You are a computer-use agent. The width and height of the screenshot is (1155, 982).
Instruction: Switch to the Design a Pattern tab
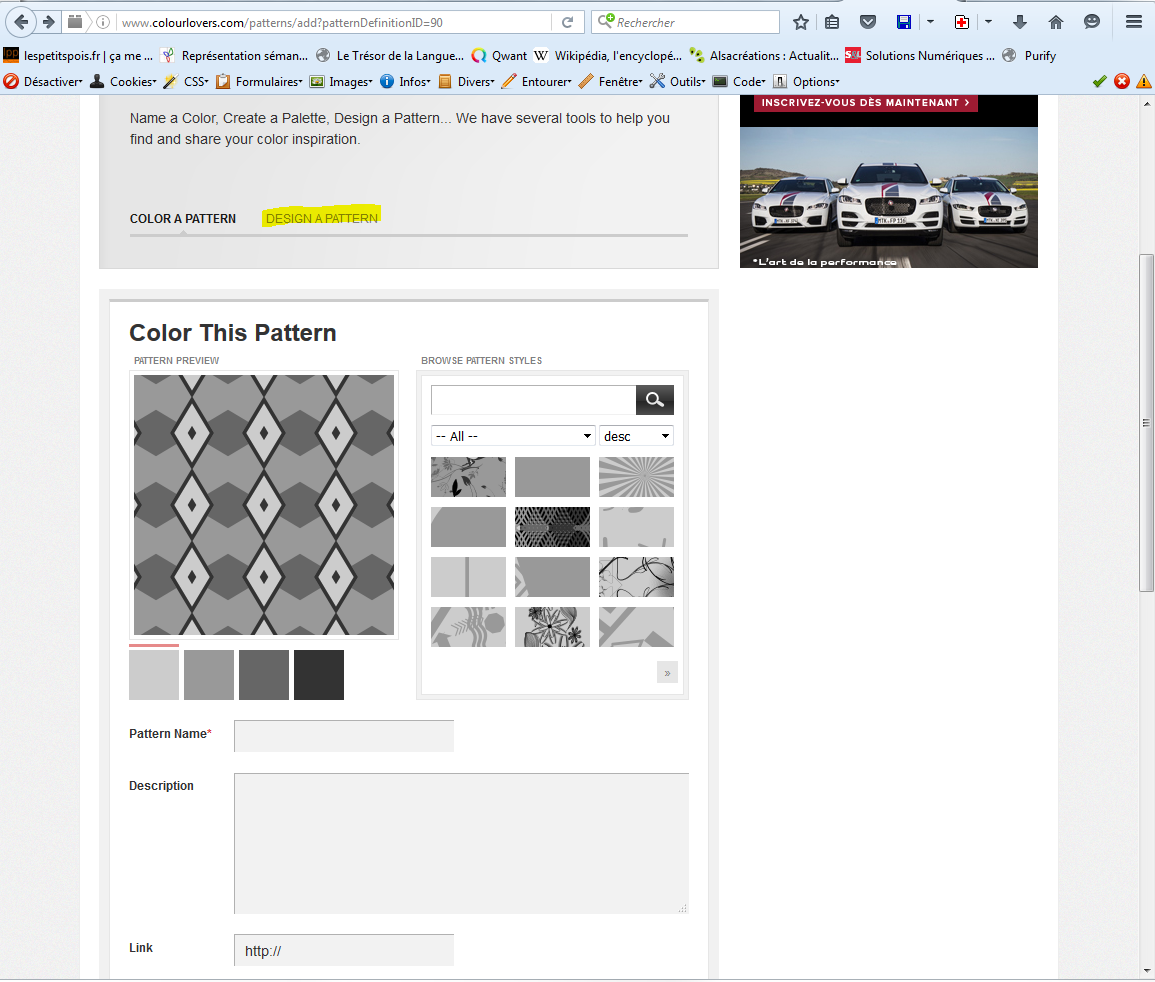point(321,218)
